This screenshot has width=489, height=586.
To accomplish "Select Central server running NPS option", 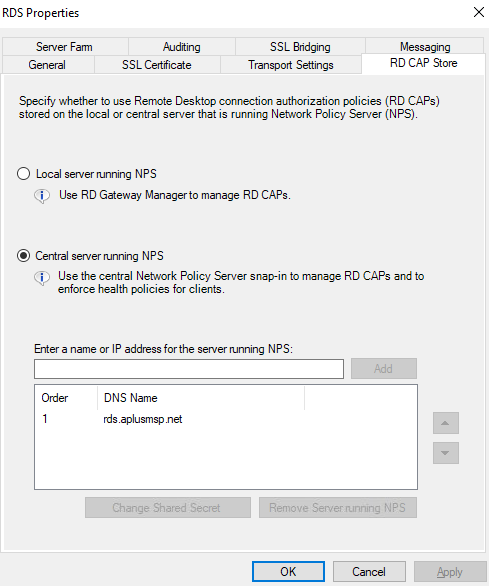I will (24, 256).
